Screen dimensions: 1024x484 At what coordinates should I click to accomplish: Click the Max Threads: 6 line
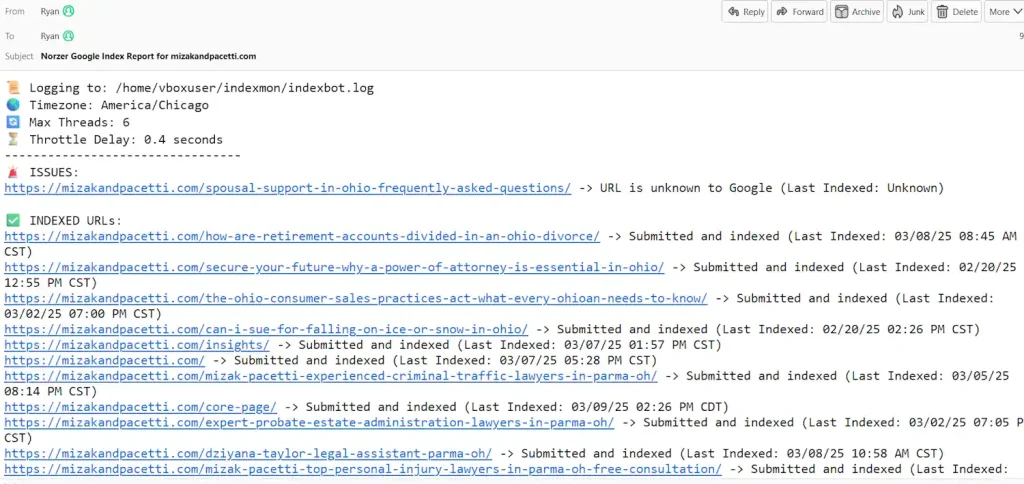[67, 122]
